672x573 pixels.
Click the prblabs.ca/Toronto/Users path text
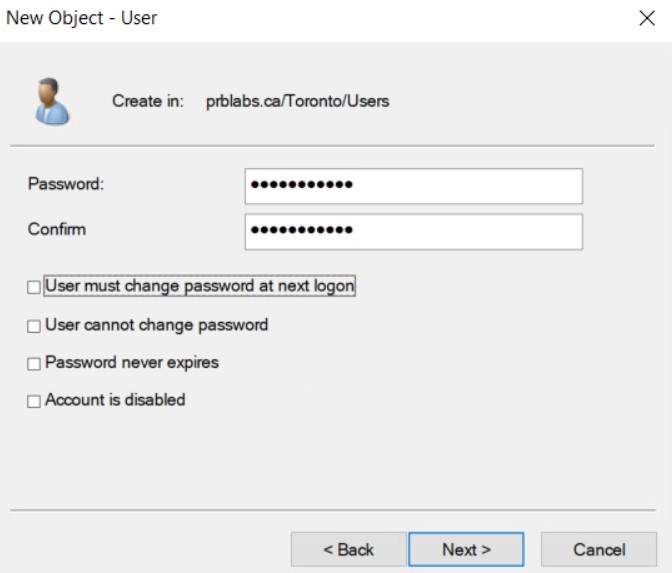point(297,101)
